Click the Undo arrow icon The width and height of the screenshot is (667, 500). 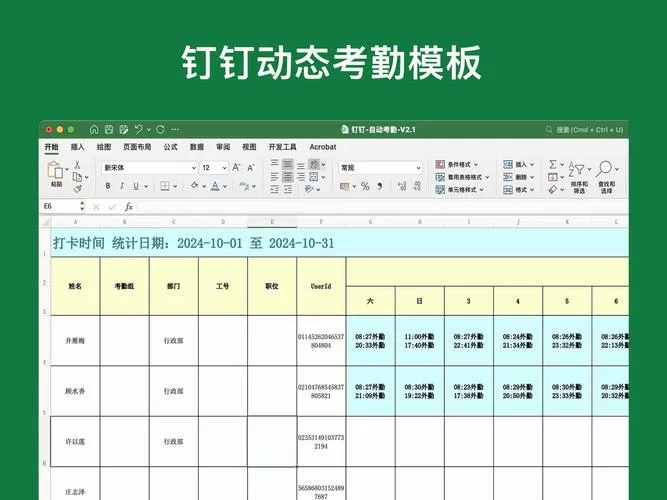[138, 129]
